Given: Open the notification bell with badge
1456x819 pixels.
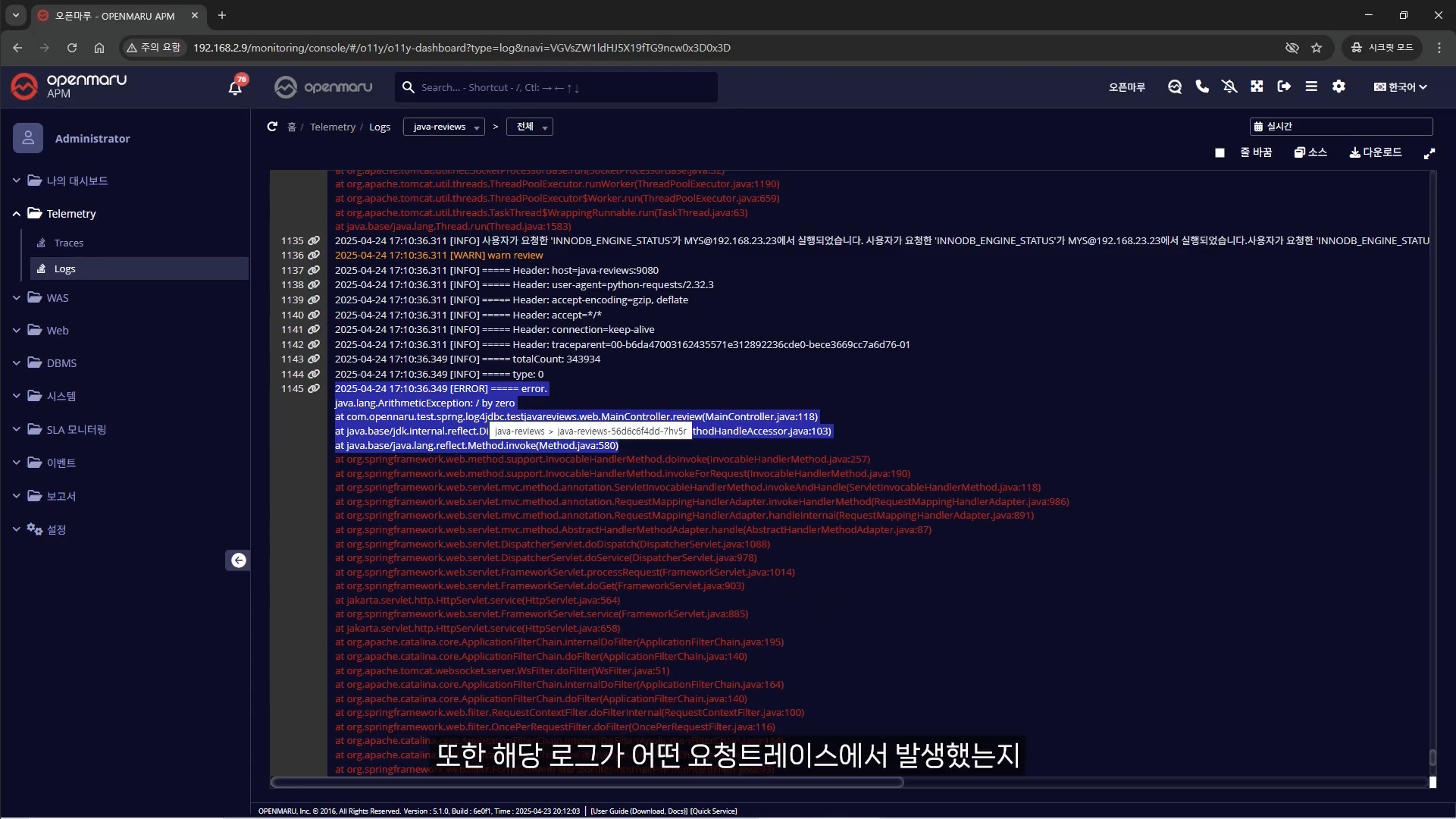Looking at the screenshot, I should (235, 87).
